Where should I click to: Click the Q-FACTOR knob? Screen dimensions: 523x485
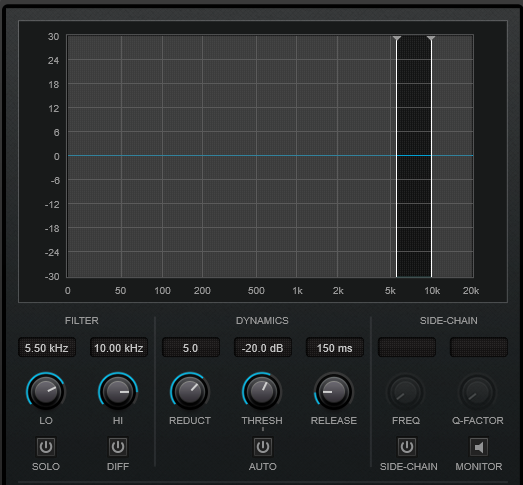[478, 392]
